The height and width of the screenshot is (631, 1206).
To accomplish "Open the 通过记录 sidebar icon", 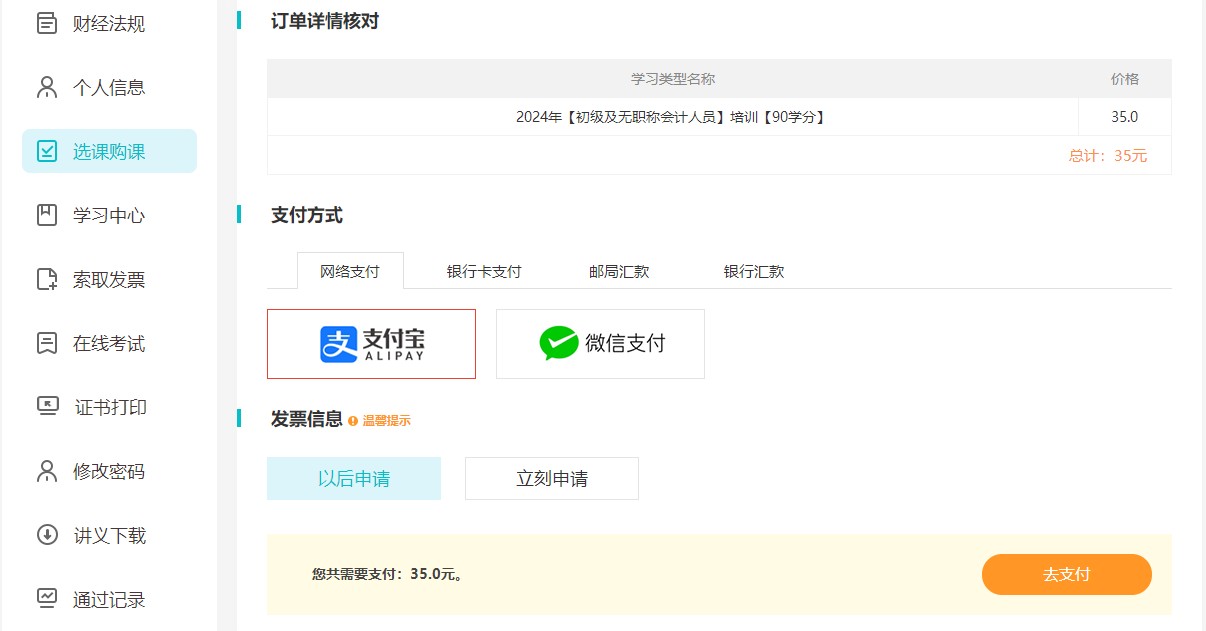I will tap(46, 599).
